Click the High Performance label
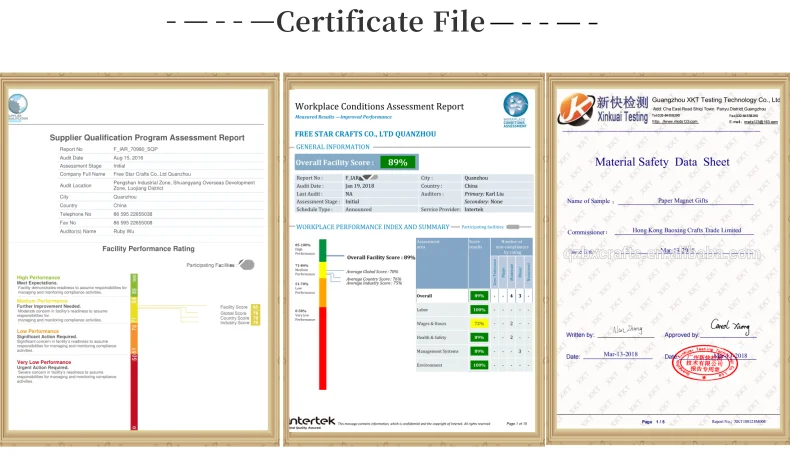The image size is (790, 459). pos(38,278)
